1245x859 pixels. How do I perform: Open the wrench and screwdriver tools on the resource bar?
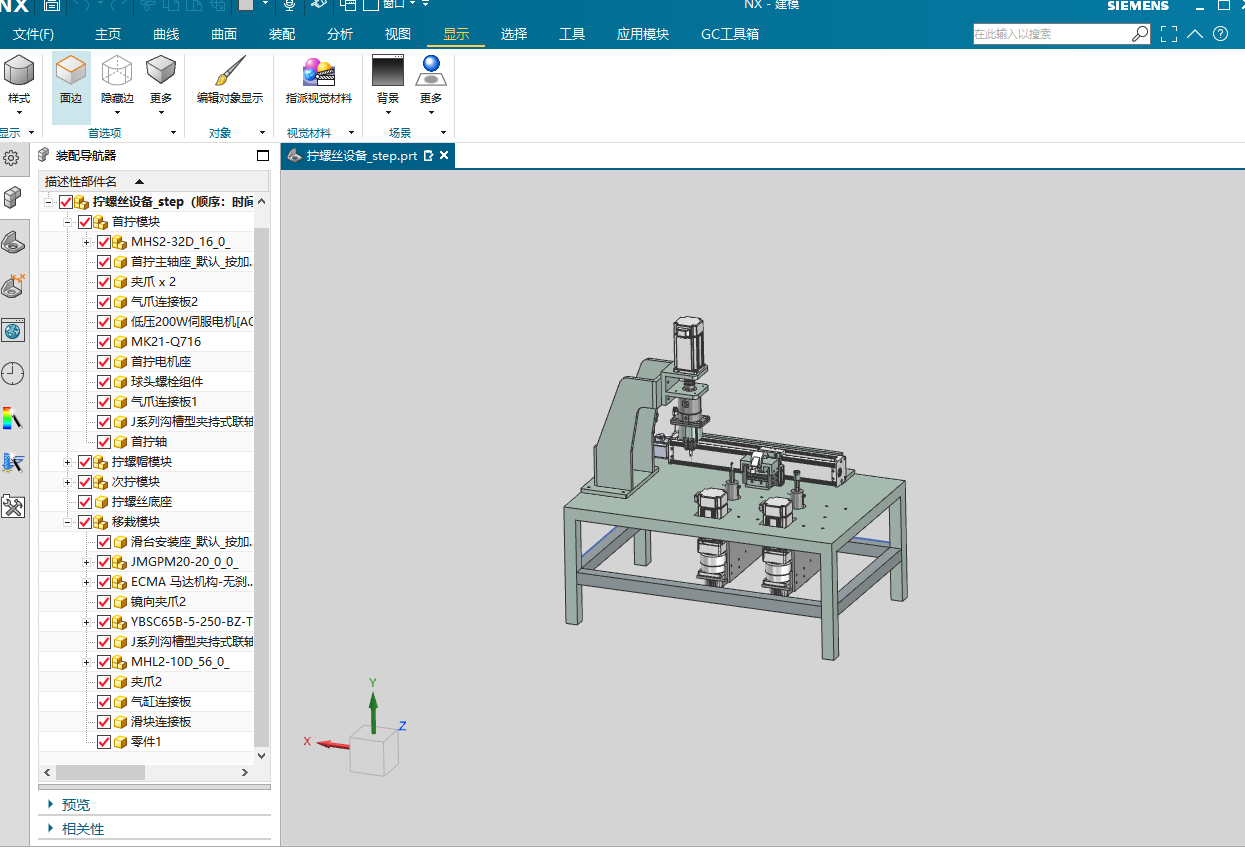(12, 506)
